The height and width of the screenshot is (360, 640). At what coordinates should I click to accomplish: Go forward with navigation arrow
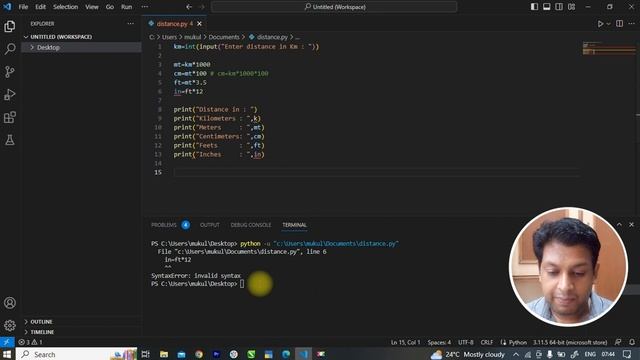point(201,7)
